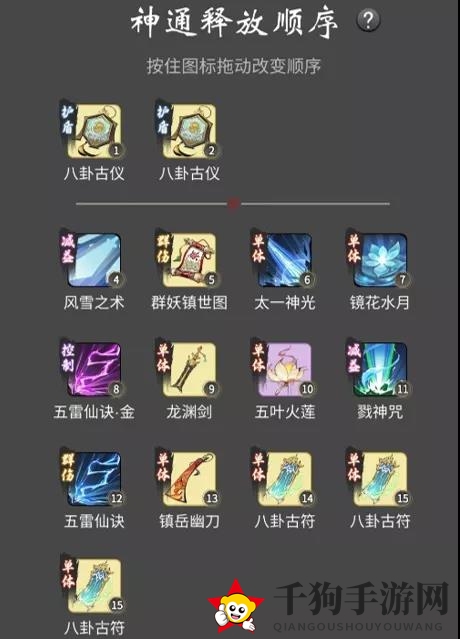Screen dimensions: 460x639
Task: Tap the 戮神咒 skill icon
Action: pyautogui.click(x=380, y=370)
